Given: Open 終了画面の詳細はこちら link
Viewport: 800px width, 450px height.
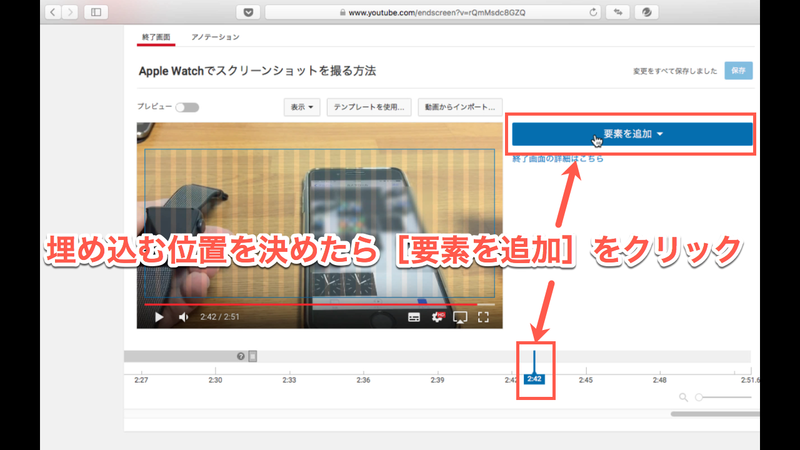Looking at the screenshot, I should pyautogui.click(x=558, y=159).
